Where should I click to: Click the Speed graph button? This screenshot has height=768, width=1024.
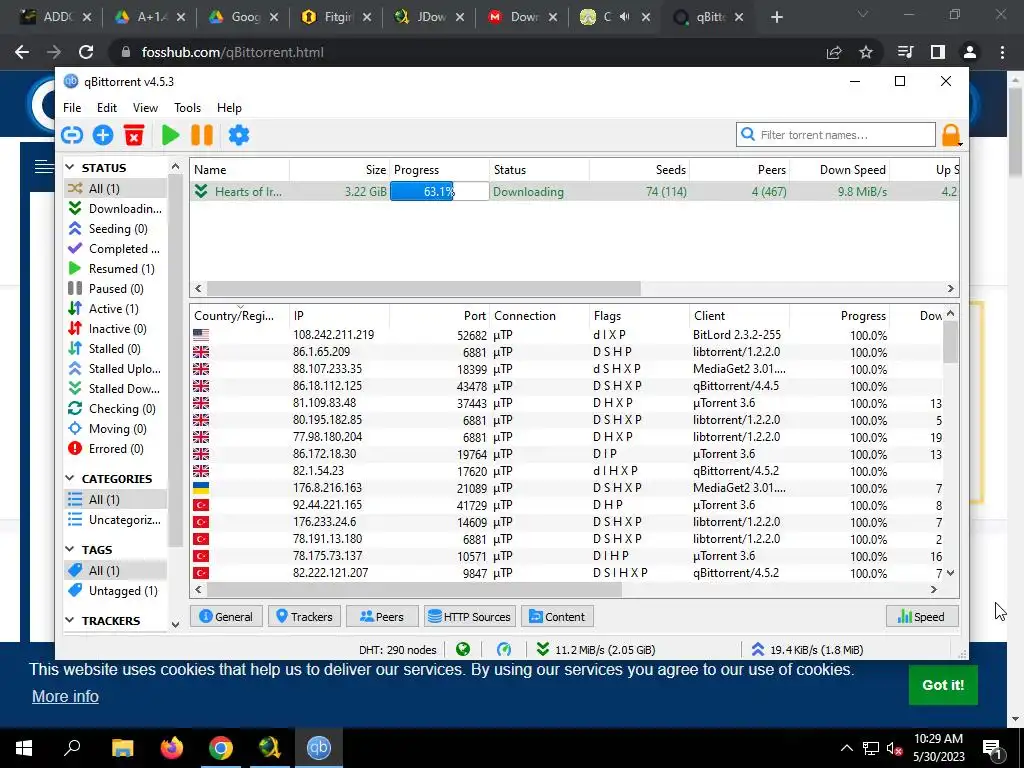(921, 616)
